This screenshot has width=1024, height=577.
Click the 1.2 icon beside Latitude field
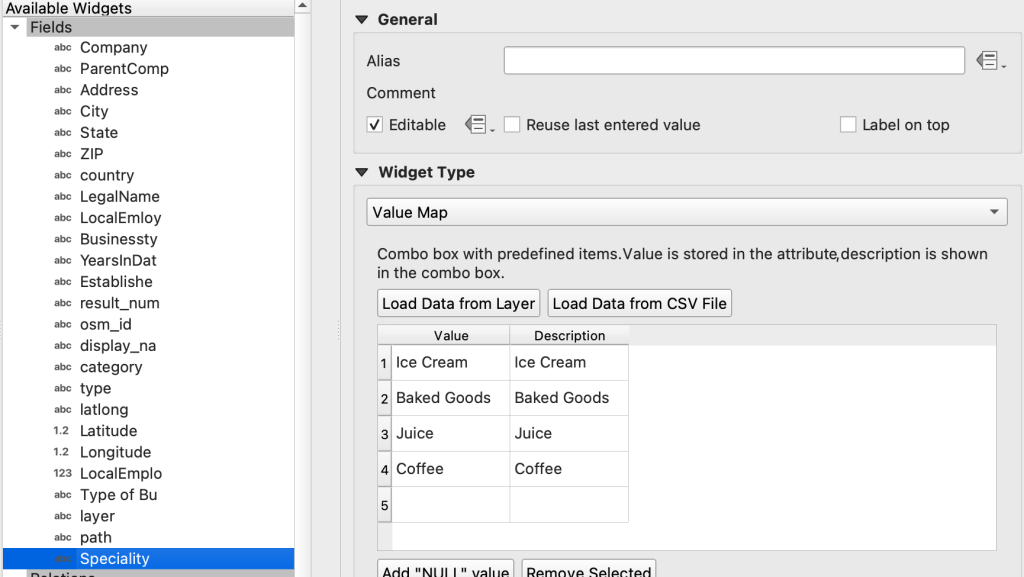click(x=62, y=431)
